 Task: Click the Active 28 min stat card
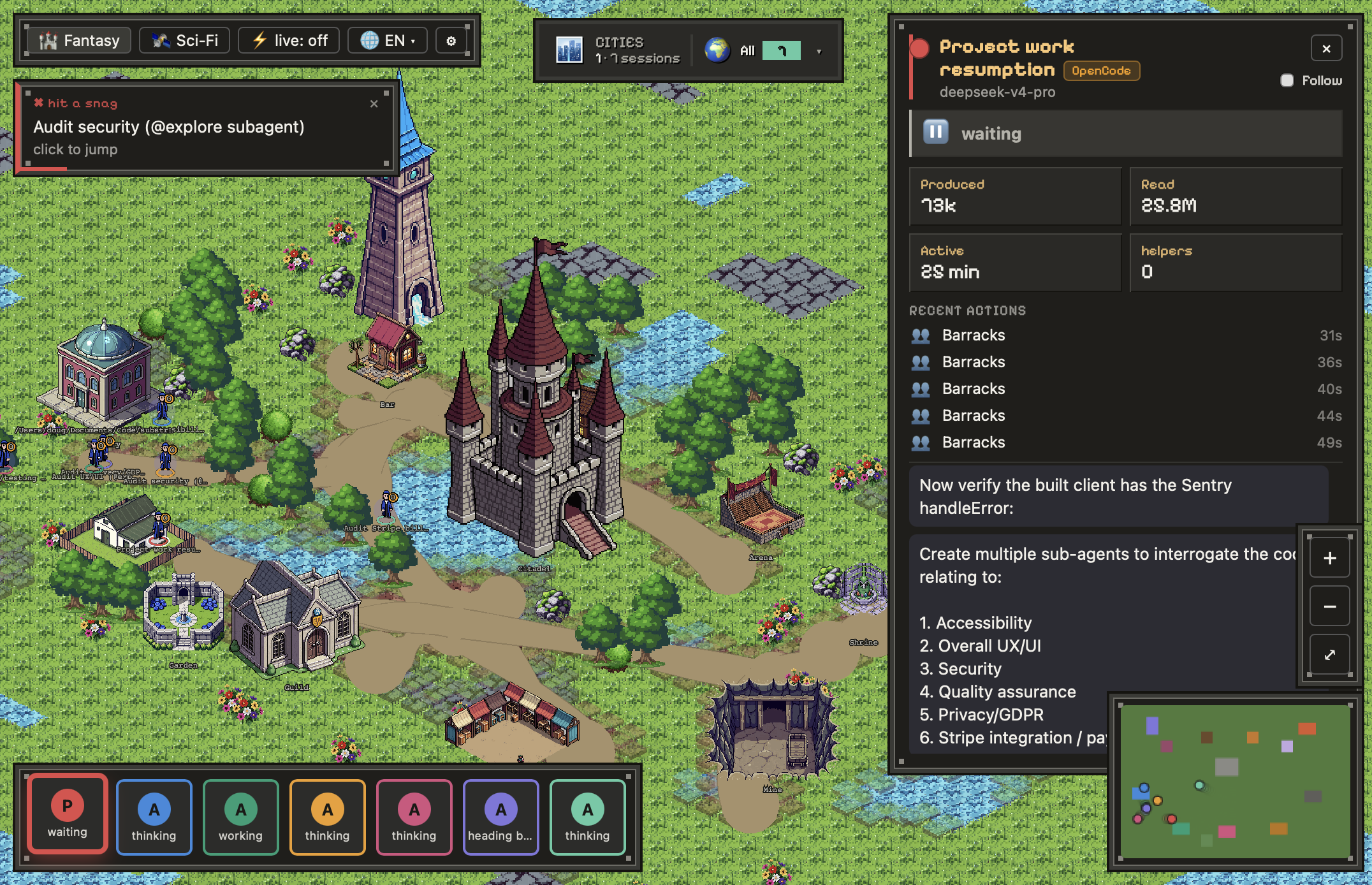click(x=1015, y=263)
